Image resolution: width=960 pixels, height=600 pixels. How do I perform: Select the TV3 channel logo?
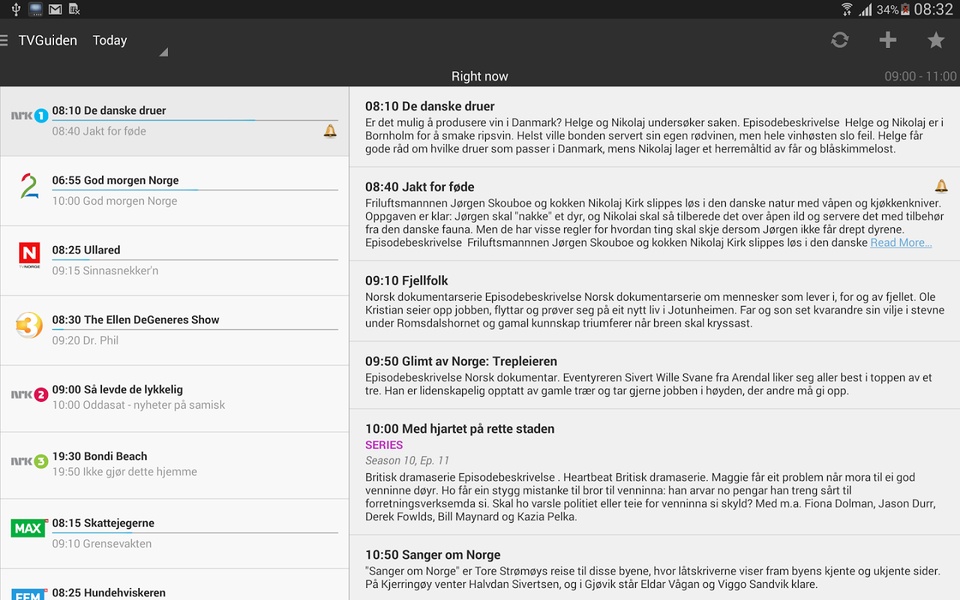(x=29, y=325)
